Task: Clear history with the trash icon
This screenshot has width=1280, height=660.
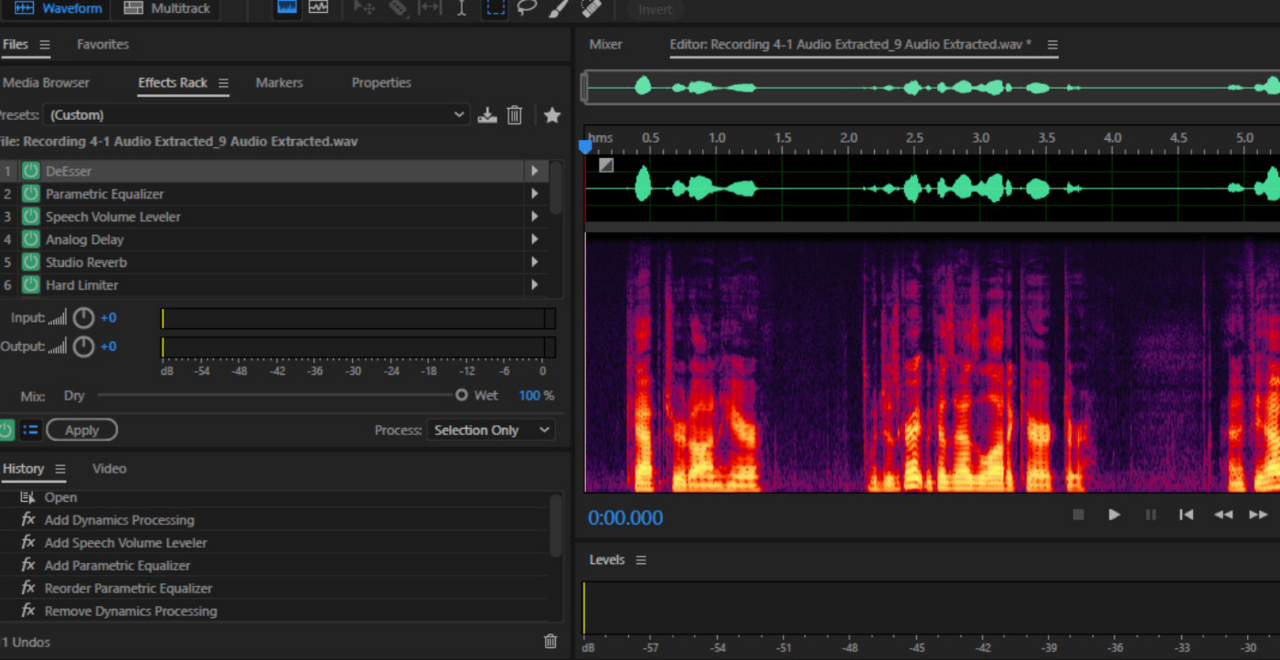Action: (550, 642)
